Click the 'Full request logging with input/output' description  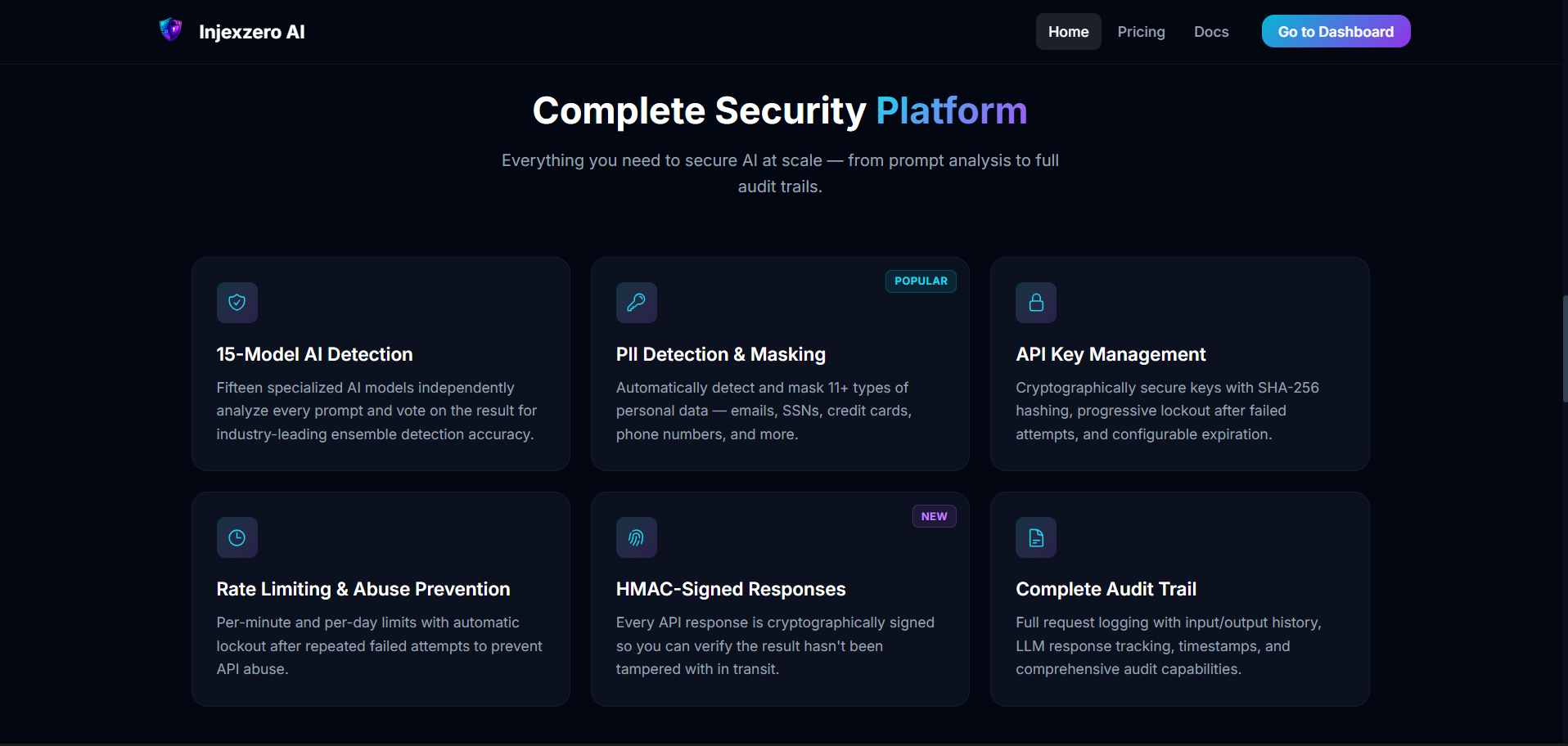tap(1169, 645)
